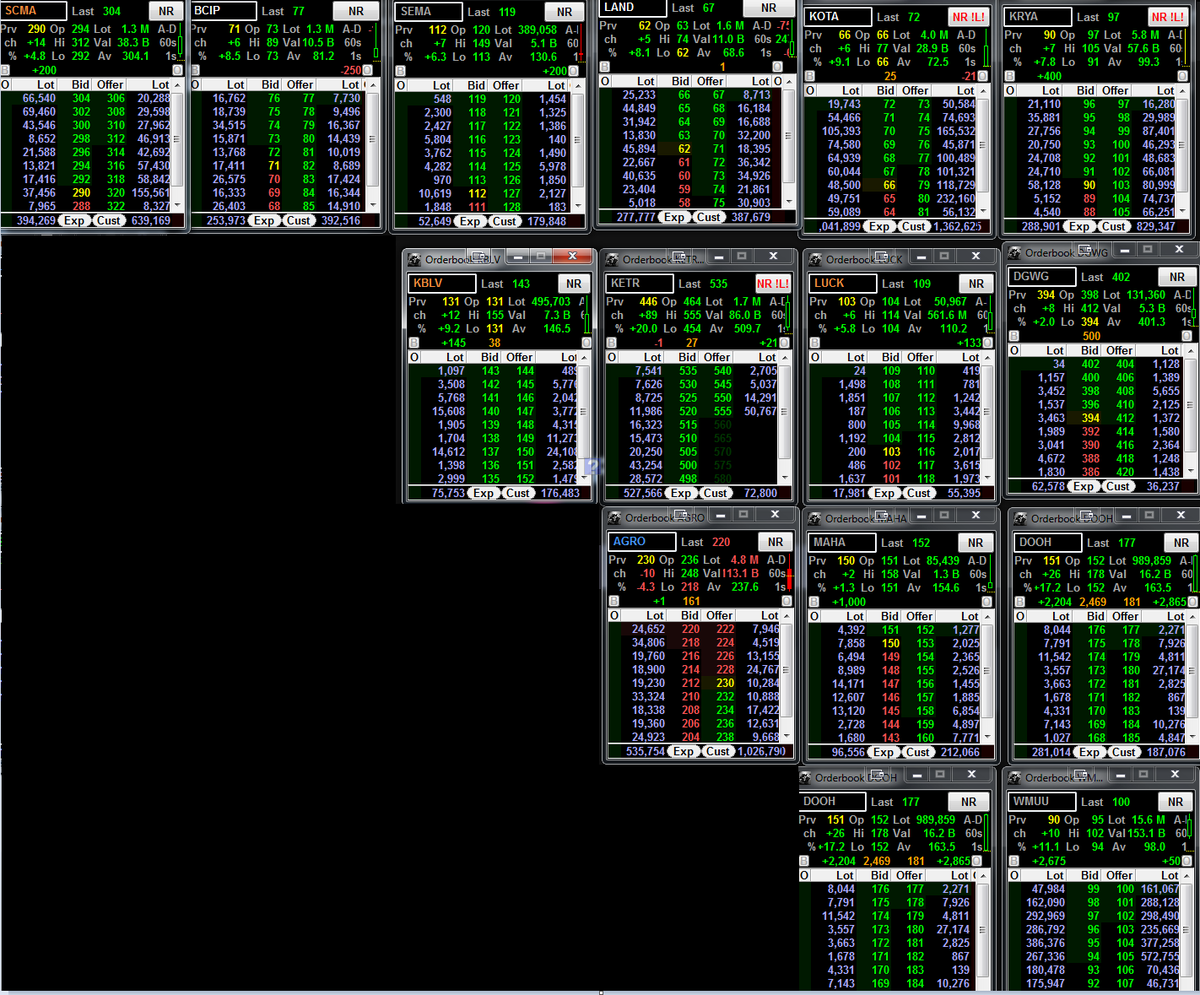Click the app icon in Orderbook MAHA title bar
This screenshot has height=995, width=1200.
coord(816,517)
